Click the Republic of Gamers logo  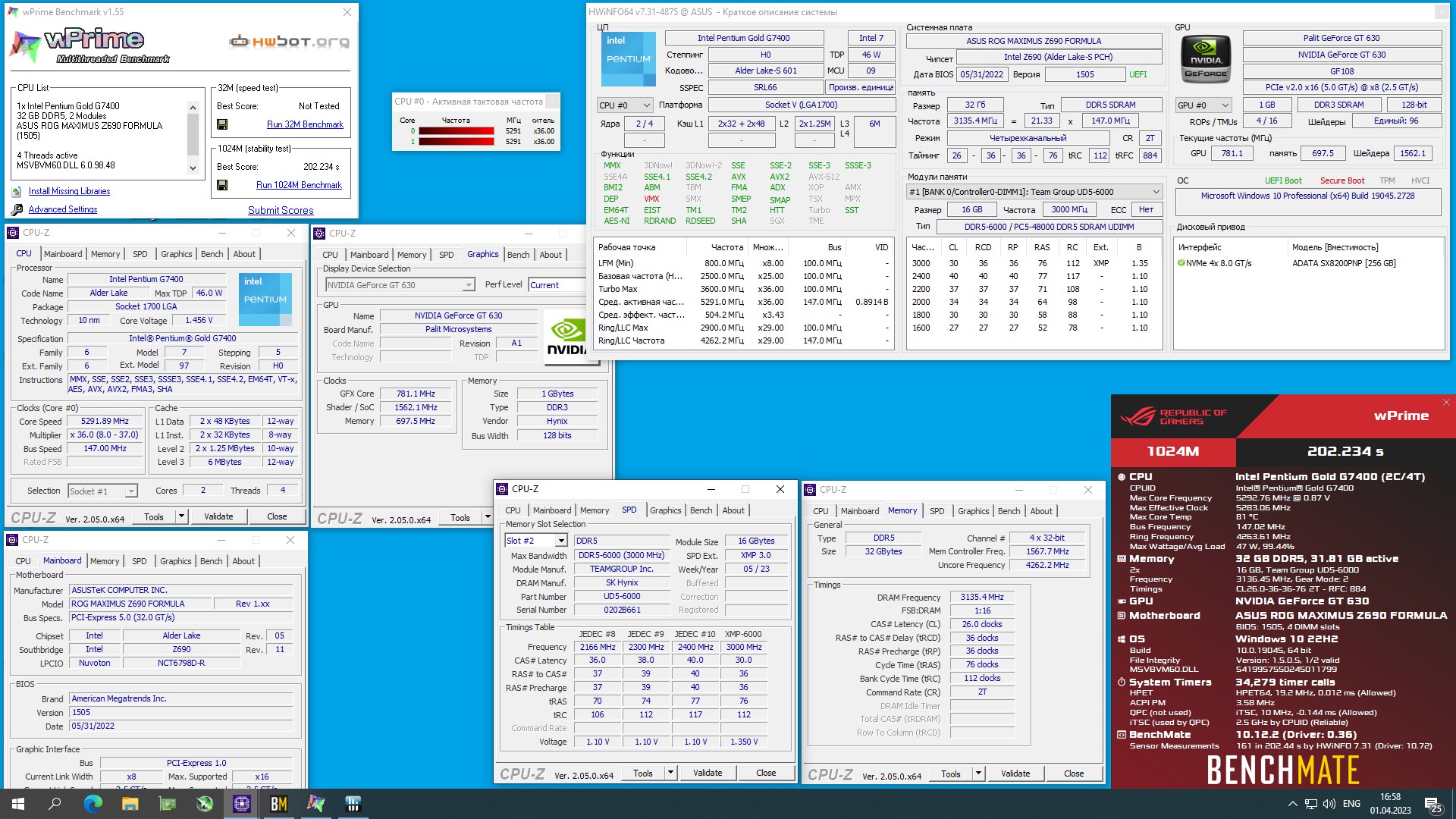pyautogui.click(x=1172, y=417)
